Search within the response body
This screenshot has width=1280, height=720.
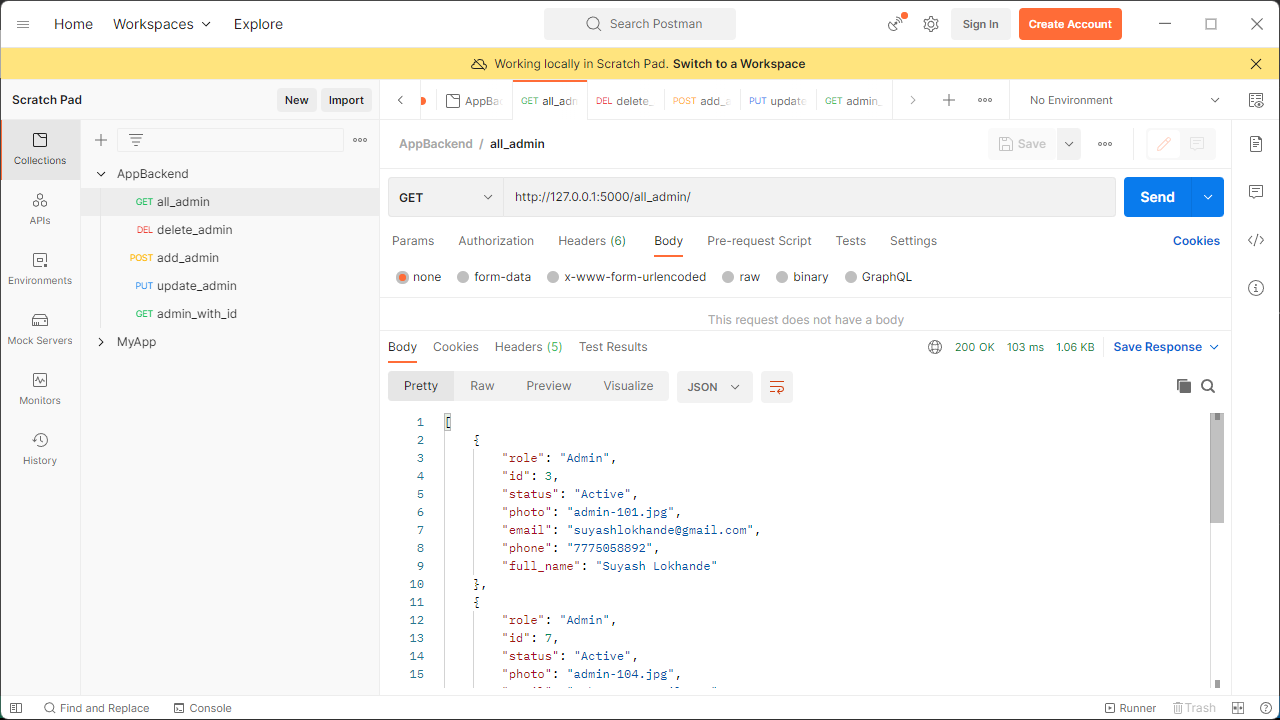[1208, 386]
